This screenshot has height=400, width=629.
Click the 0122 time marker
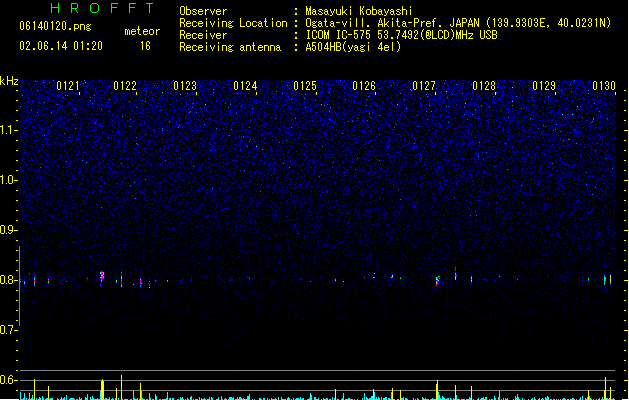pos(125,86)
